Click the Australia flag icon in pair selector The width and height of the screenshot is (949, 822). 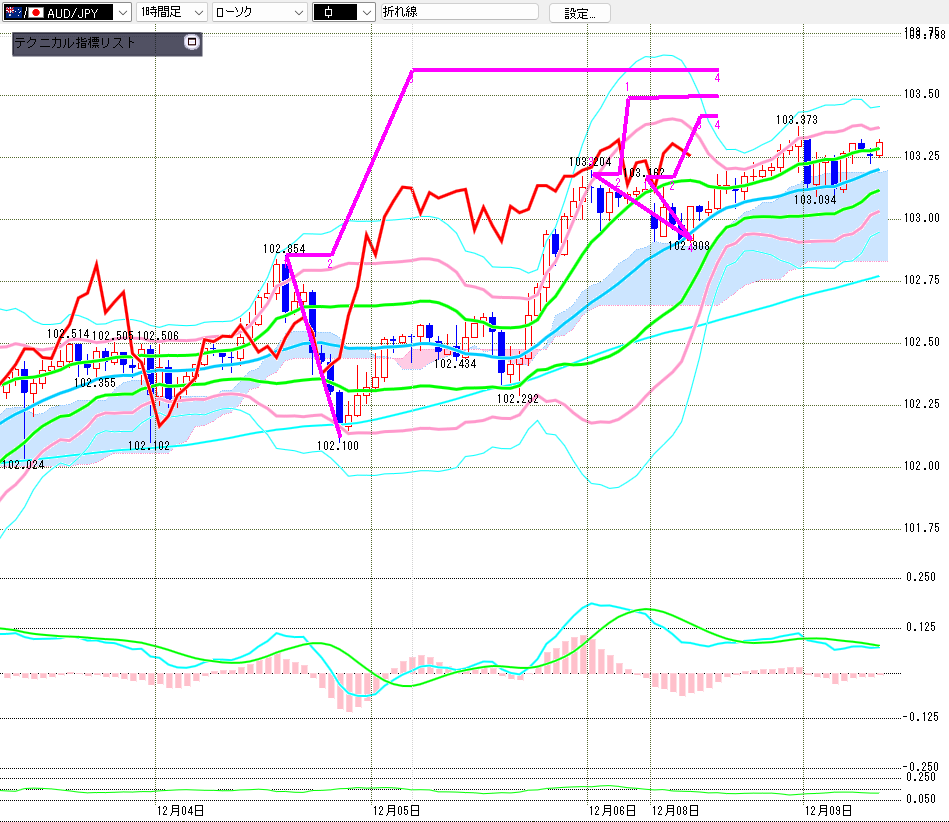(x=15, y=12)
